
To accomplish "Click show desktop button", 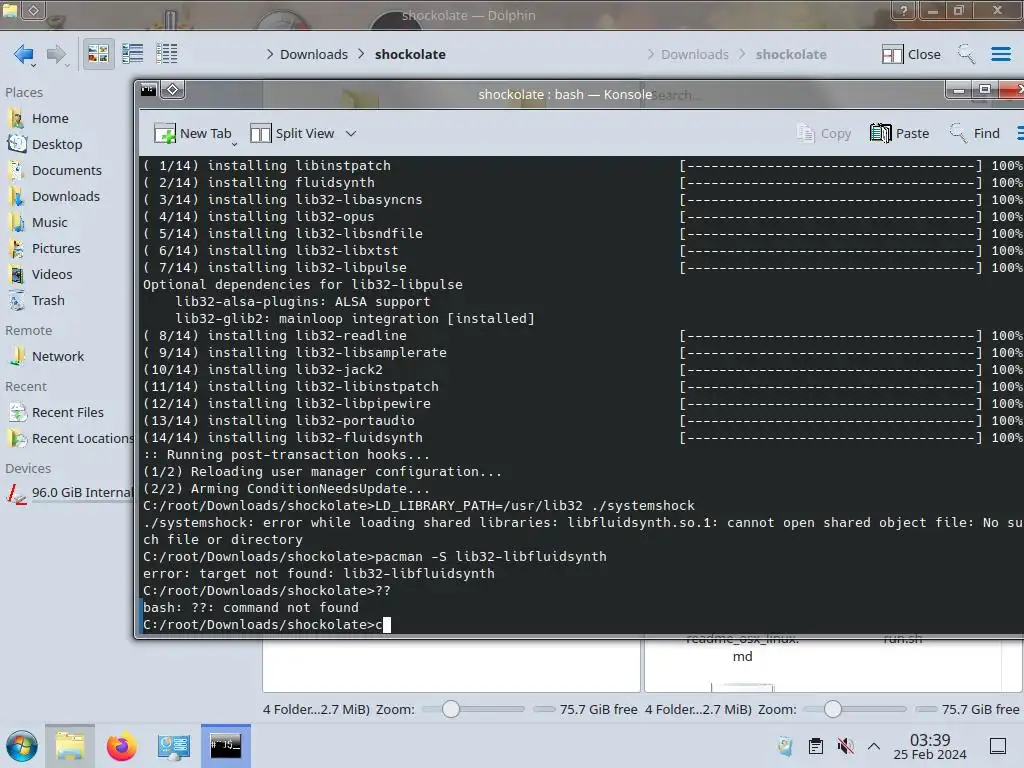I will coord(998,746).
